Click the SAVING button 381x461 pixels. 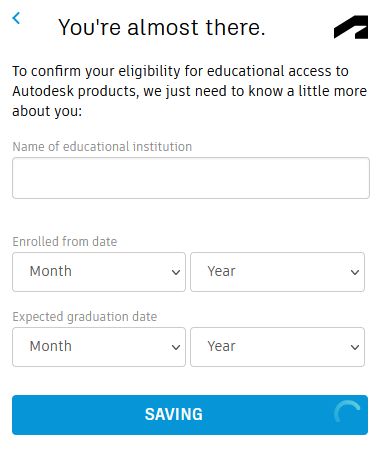coord(190,415)
